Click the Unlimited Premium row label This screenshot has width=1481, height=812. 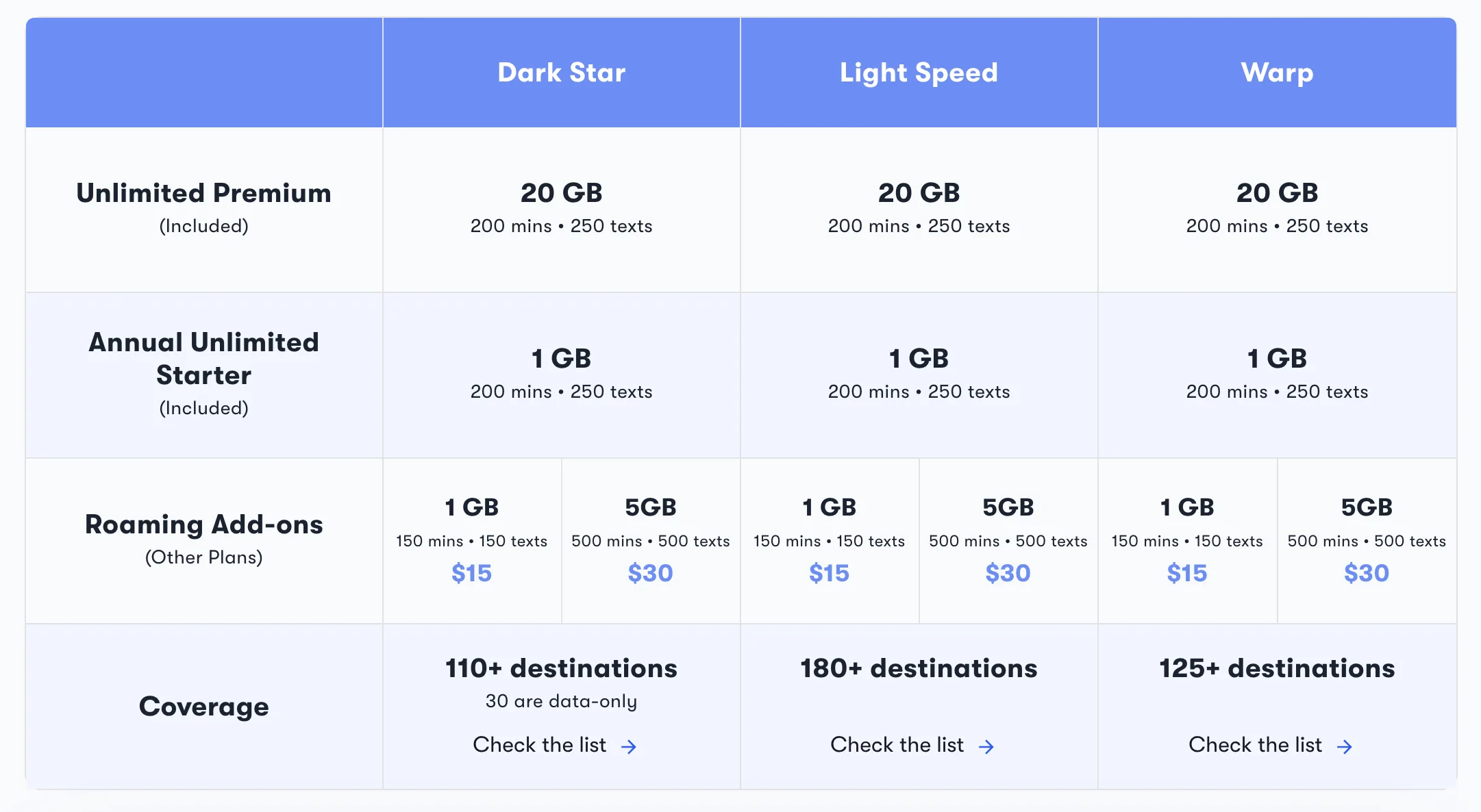pos(203,193)
